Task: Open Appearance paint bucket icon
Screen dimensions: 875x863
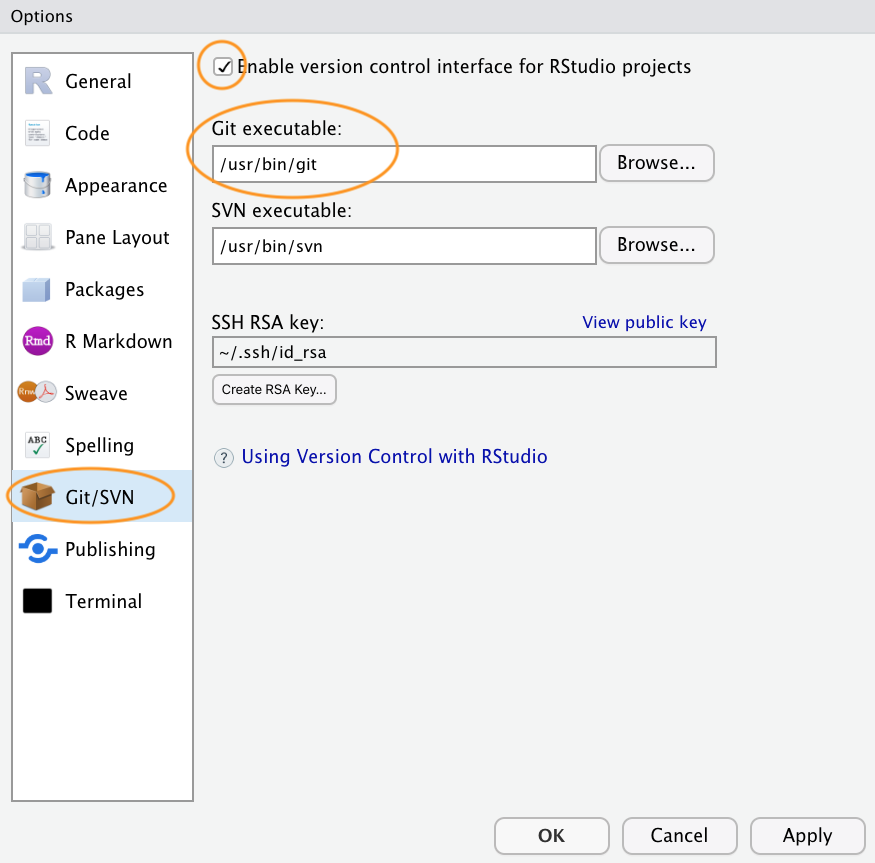Action: click(38, 185)
